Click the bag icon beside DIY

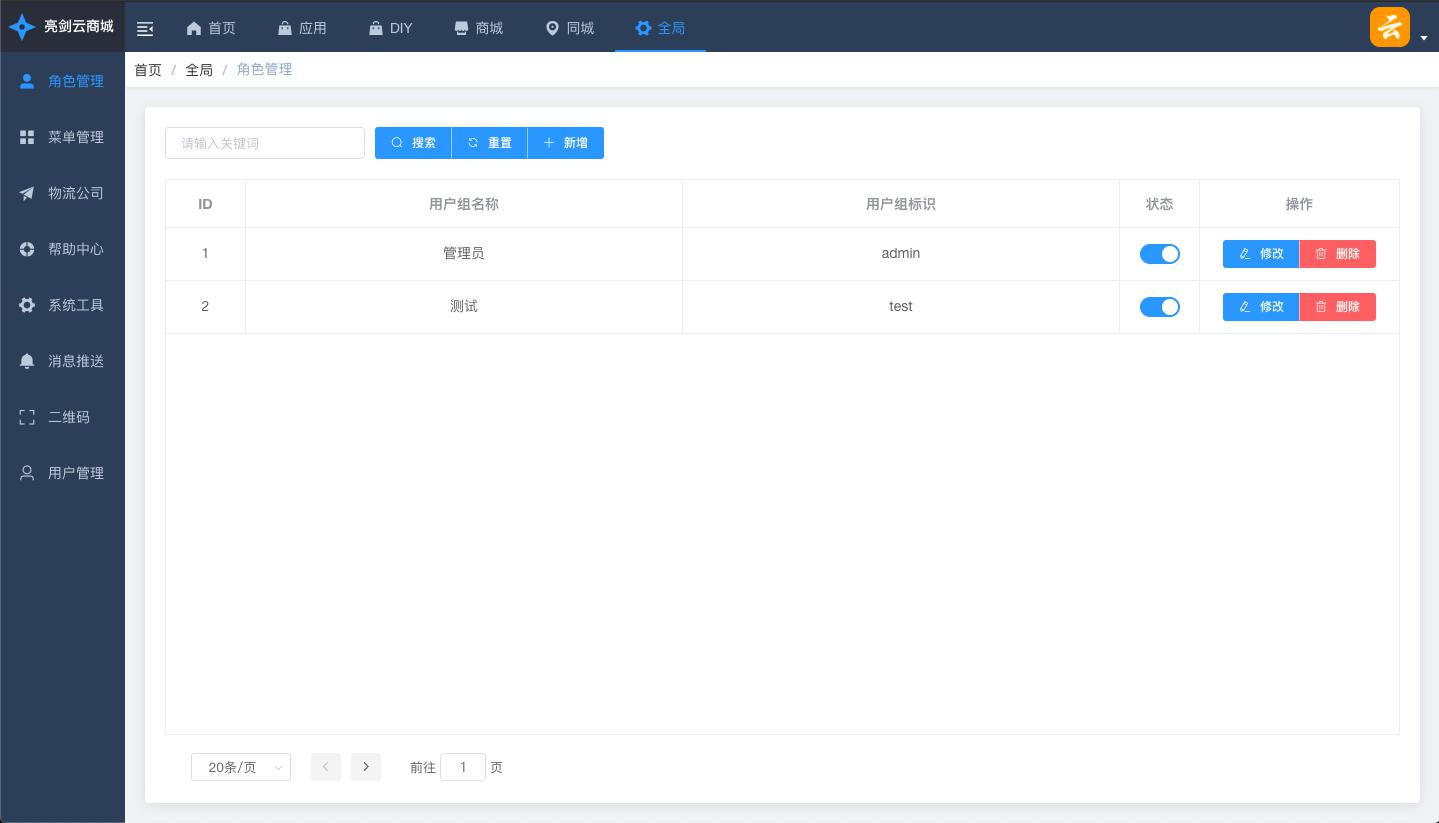(376, 28)
